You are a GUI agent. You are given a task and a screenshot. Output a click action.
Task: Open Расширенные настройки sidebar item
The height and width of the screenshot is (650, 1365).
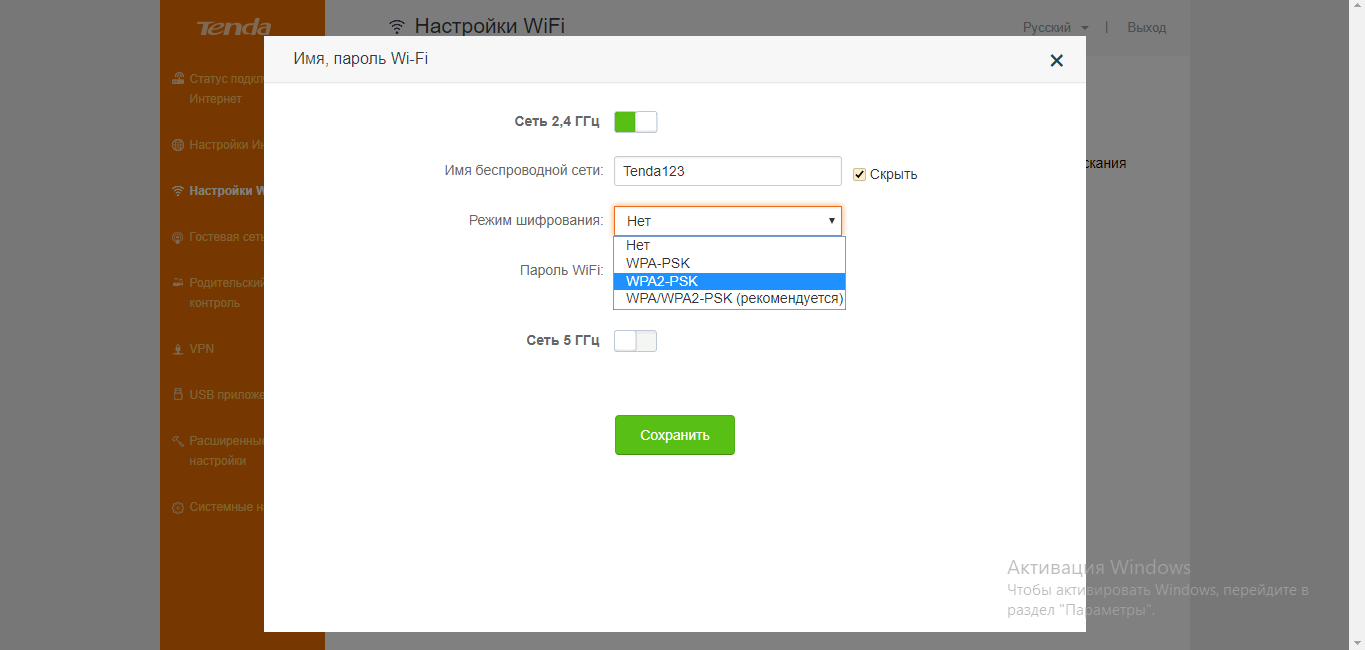pos(226,451)
